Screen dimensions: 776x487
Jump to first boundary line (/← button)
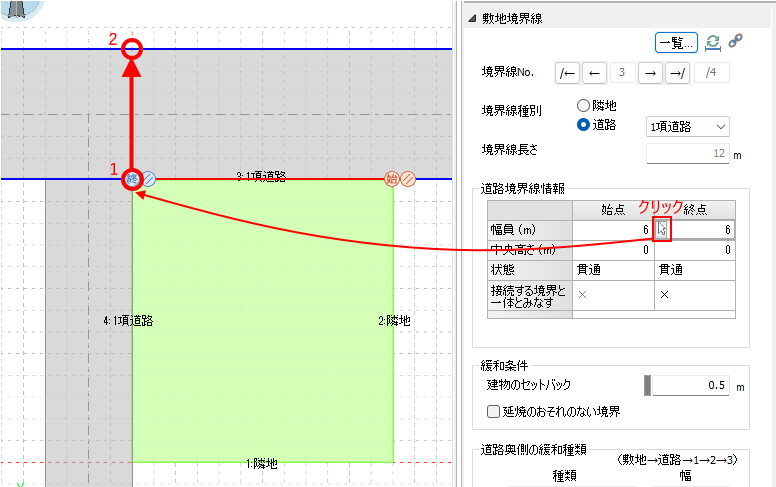[x=567, y=72]
